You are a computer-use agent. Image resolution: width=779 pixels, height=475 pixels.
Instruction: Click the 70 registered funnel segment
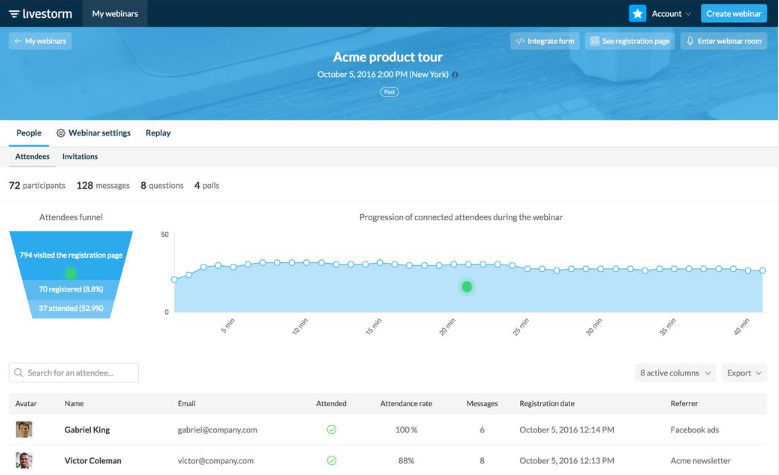pyautogui.click(x=71, y=289)
